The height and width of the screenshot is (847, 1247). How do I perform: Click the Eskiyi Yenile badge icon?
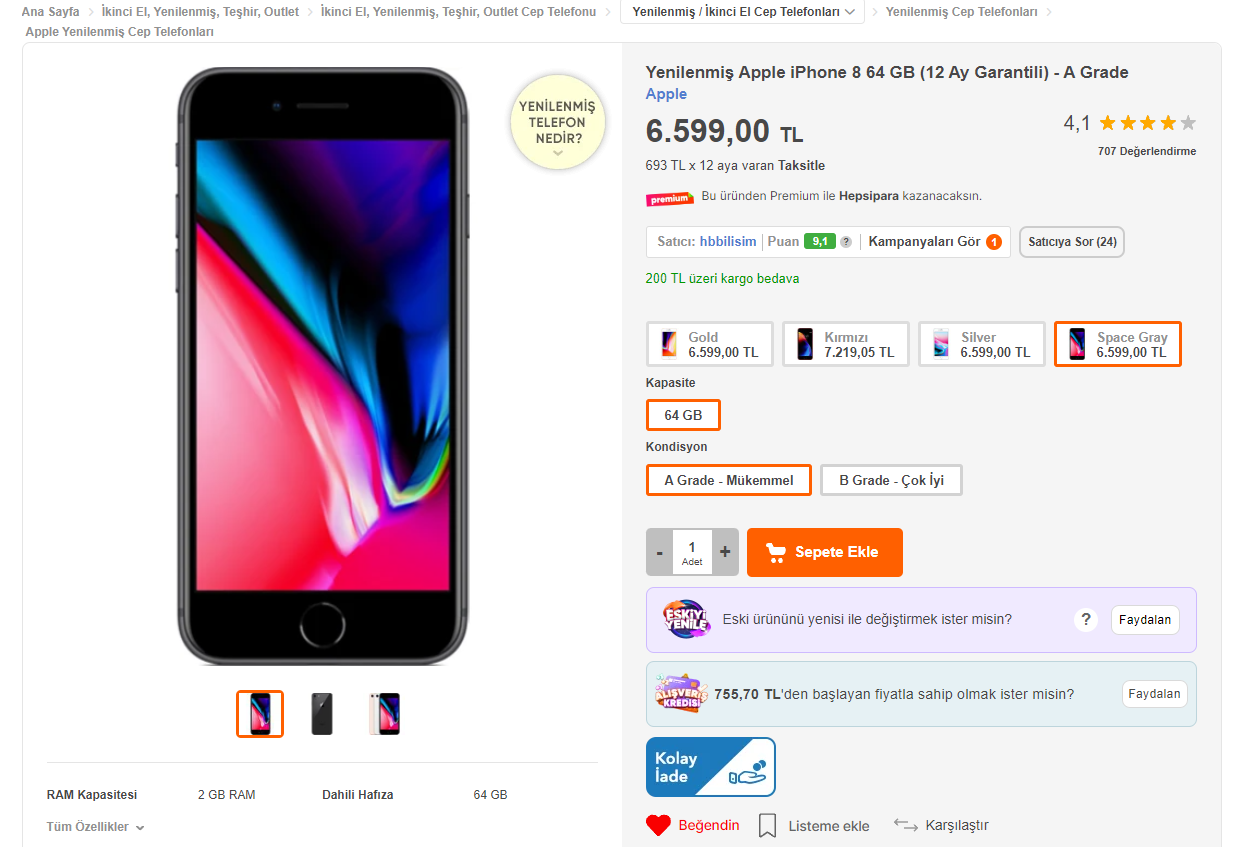(686, 620)
